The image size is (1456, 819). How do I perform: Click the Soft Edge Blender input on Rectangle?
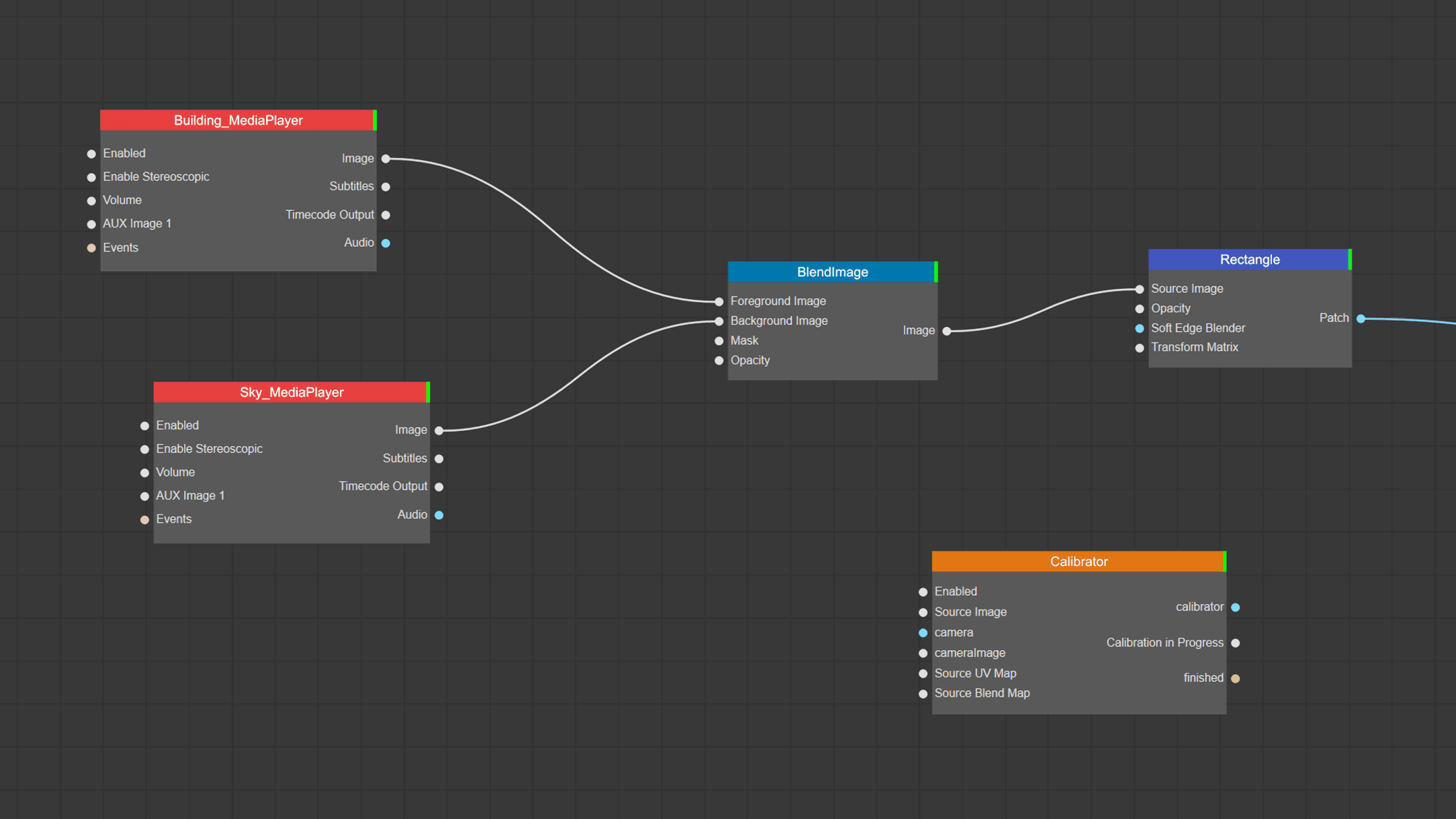coord(1140,328)
